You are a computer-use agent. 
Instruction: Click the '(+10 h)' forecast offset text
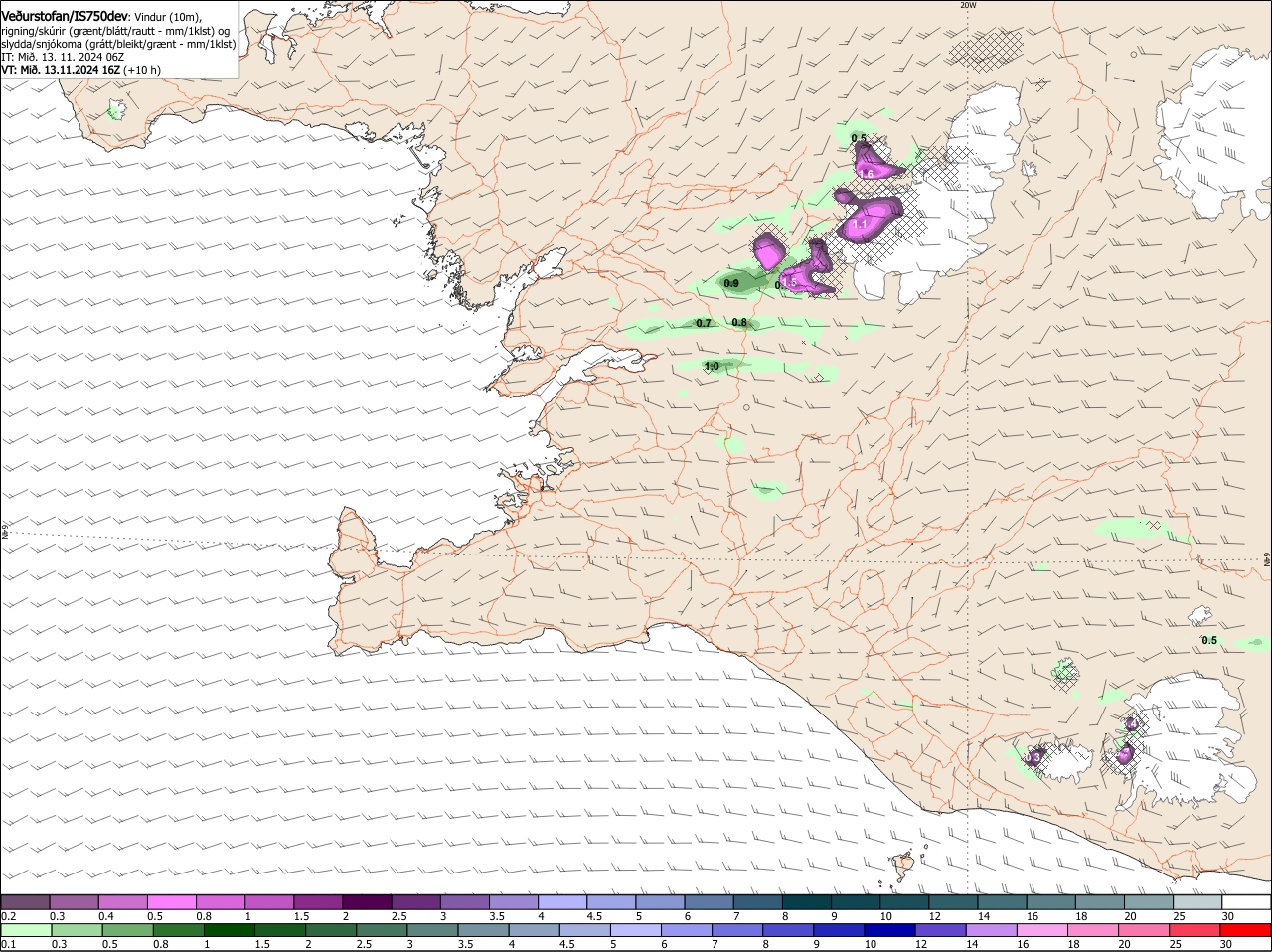pyautogui.click(x=143, y=70)
